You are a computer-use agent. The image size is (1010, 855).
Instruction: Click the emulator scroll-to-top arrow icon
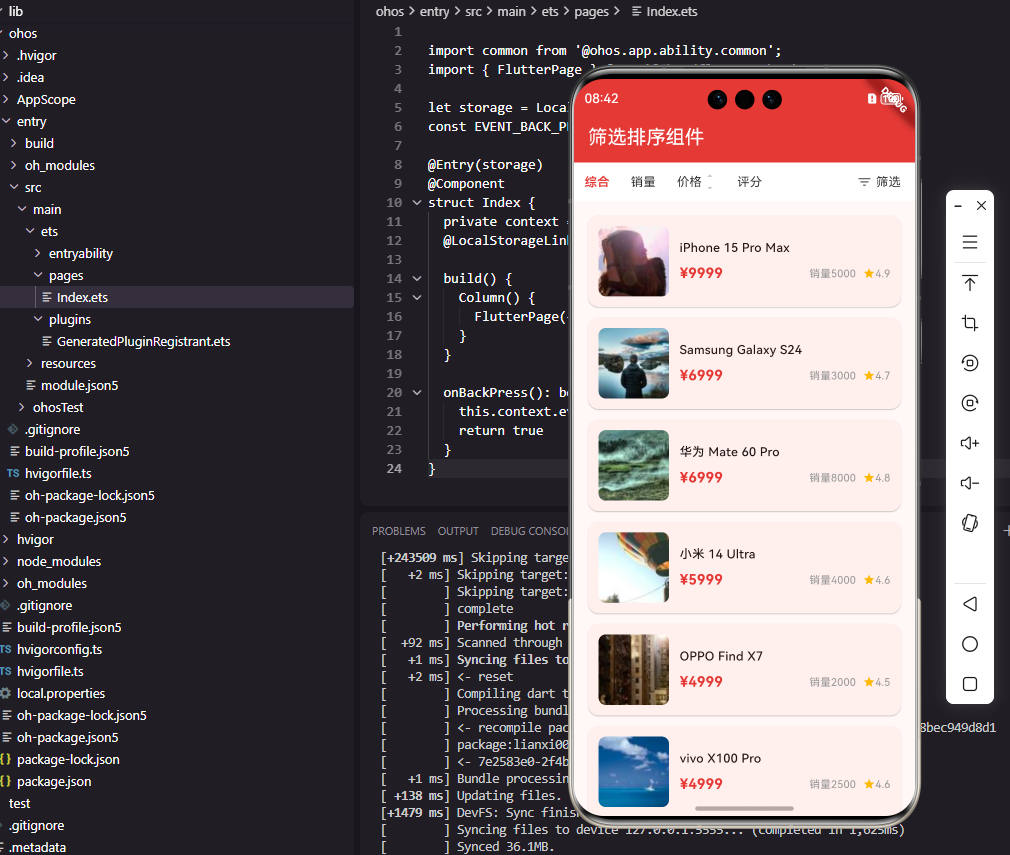pos(969,283)
